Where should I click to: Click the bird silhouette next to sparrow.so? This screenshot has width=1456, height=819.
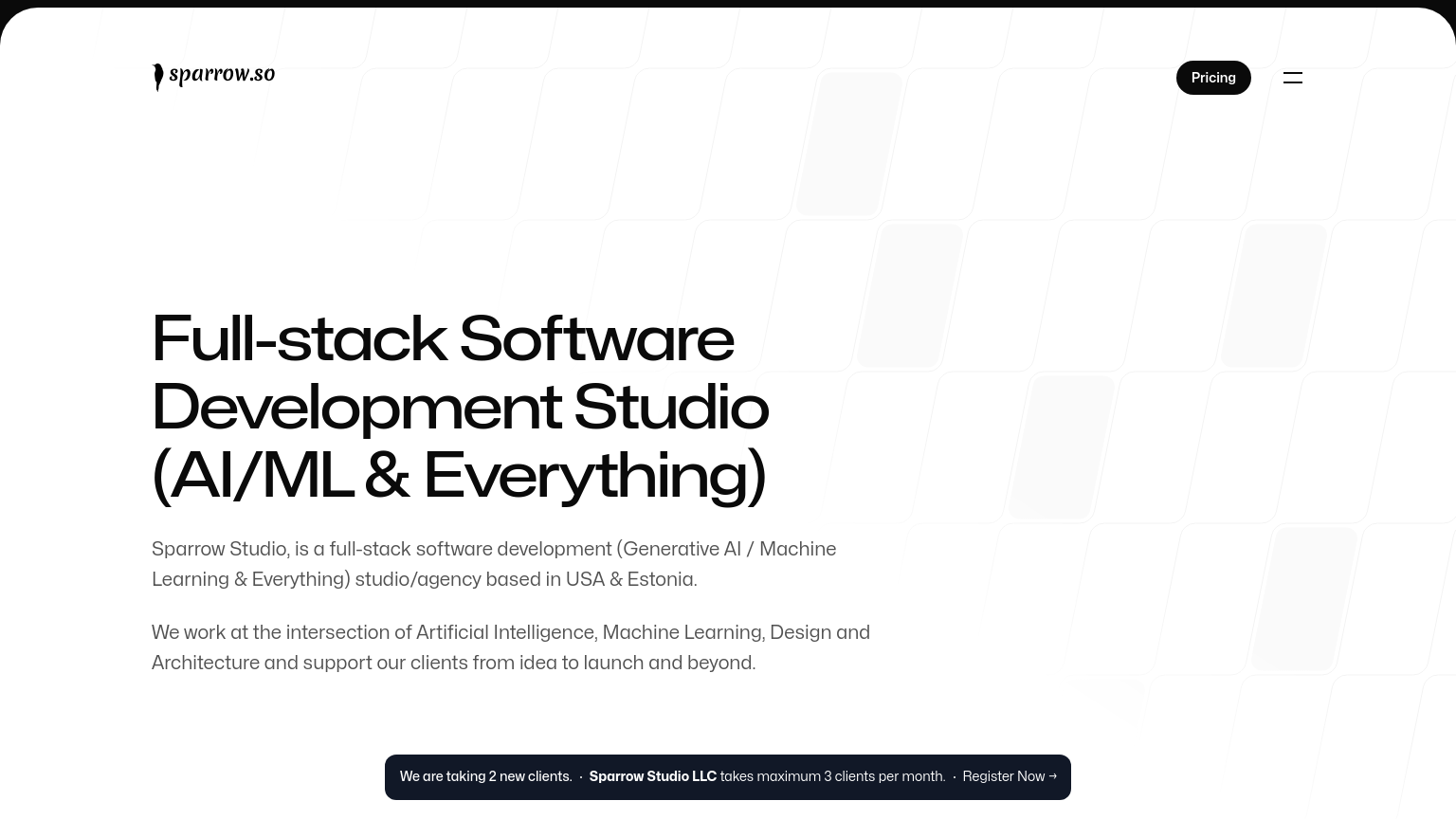pyautogui.click(x=159, y=76)
